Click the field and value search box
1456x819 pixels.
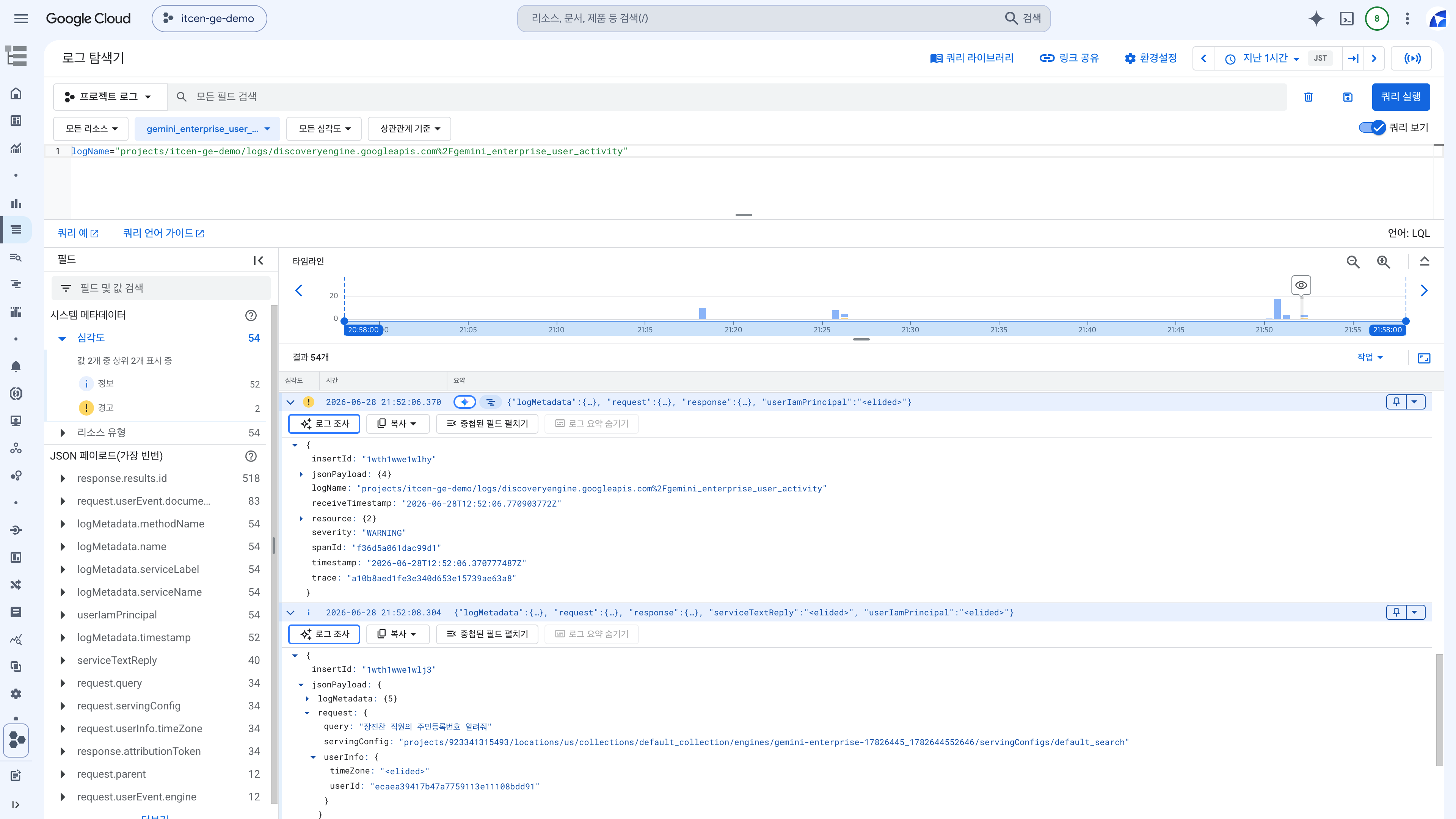point(160,288)
